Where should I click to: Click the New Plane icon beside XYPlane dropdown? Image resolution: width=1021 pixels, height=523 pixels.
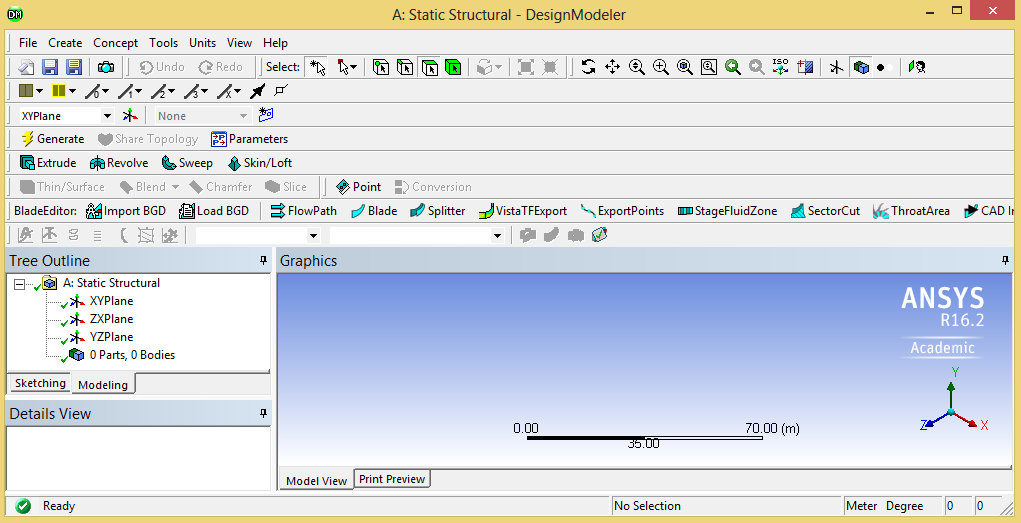point(130,116)
